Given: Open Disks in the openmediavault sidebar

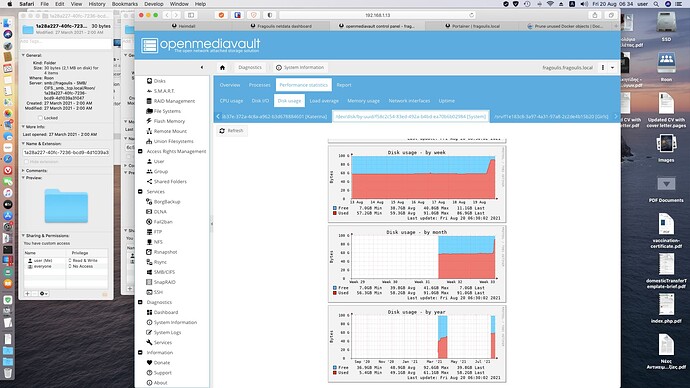Looking at the screenshot, I should [156, 81].
